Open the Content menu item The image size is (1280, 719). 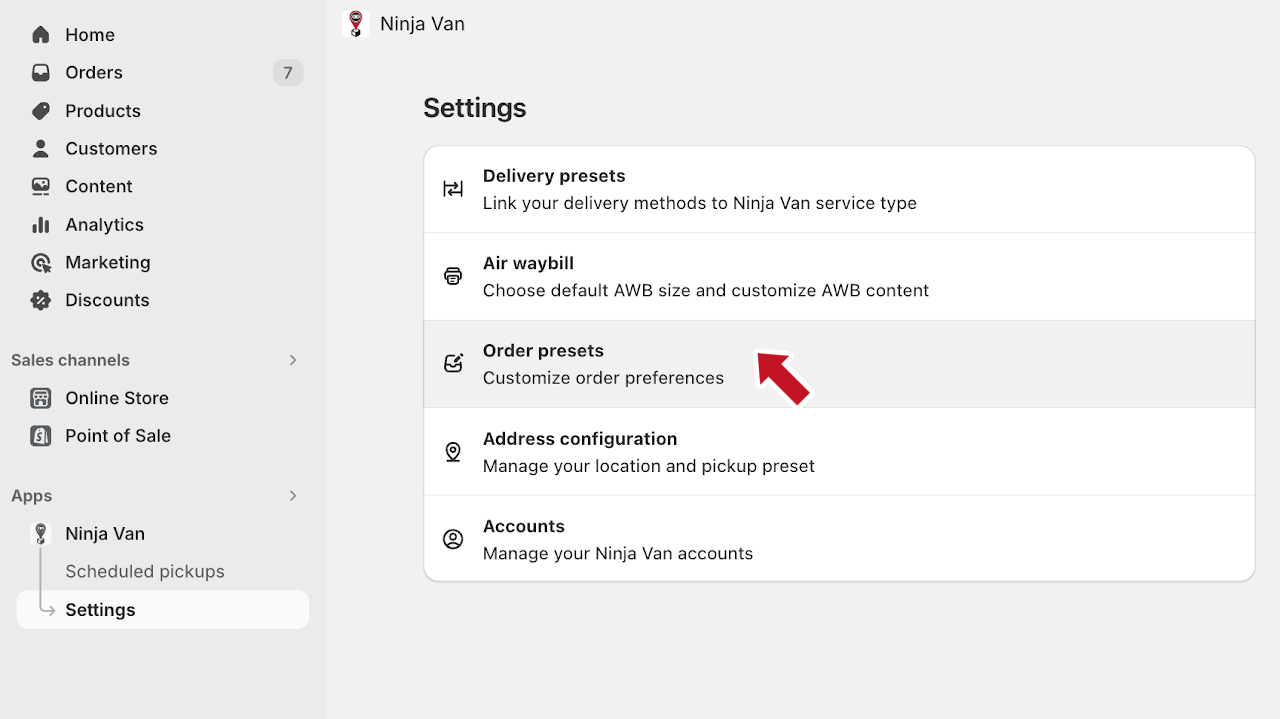(98, 187)
